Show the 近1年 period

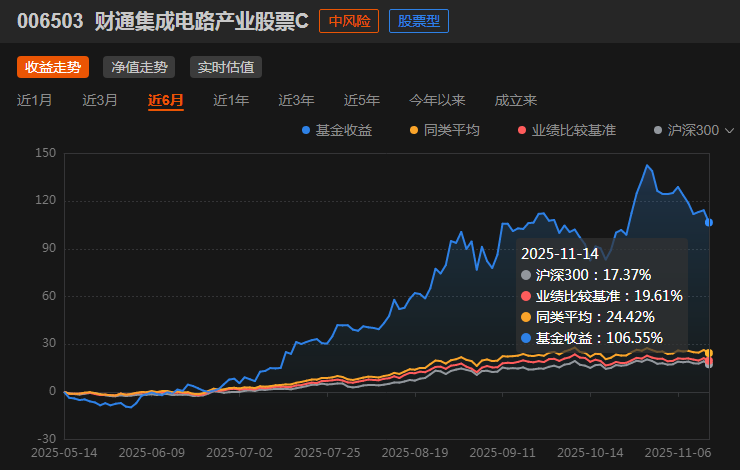coord(231,100)
